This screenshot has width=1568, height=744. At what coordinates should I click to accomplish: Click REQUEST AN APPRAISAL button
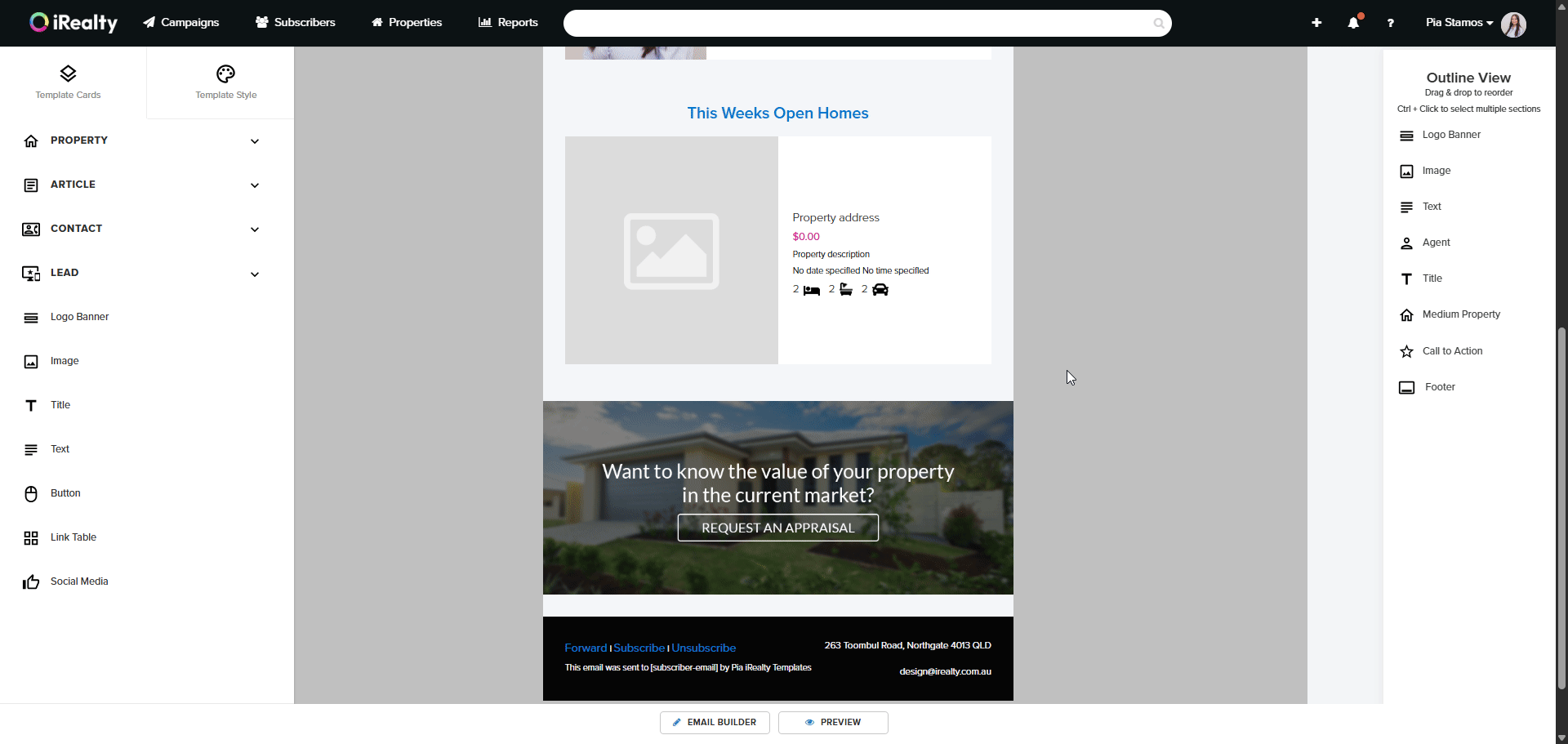pyautogui.click(x=777, y=528)
